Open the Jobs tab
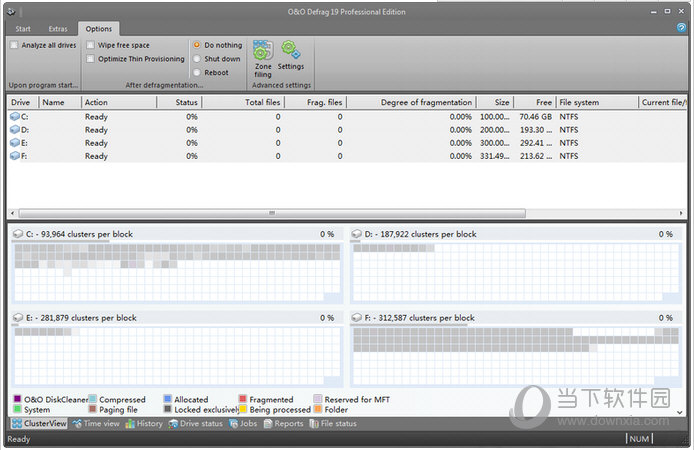This screenshot has height=450, width=694. coord(243,423)
